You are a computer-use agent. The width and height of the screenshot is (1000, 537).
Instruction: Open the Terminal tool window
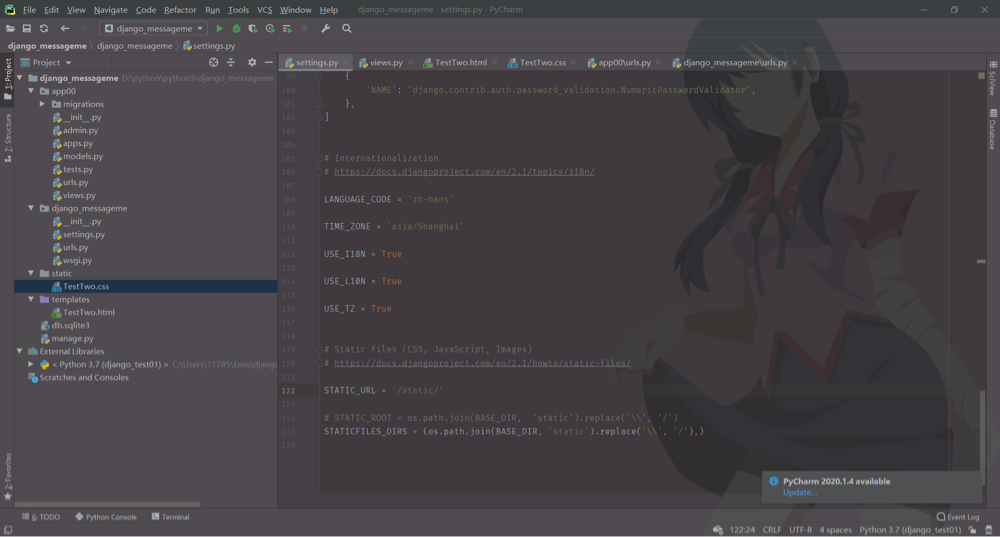(170, 517)
